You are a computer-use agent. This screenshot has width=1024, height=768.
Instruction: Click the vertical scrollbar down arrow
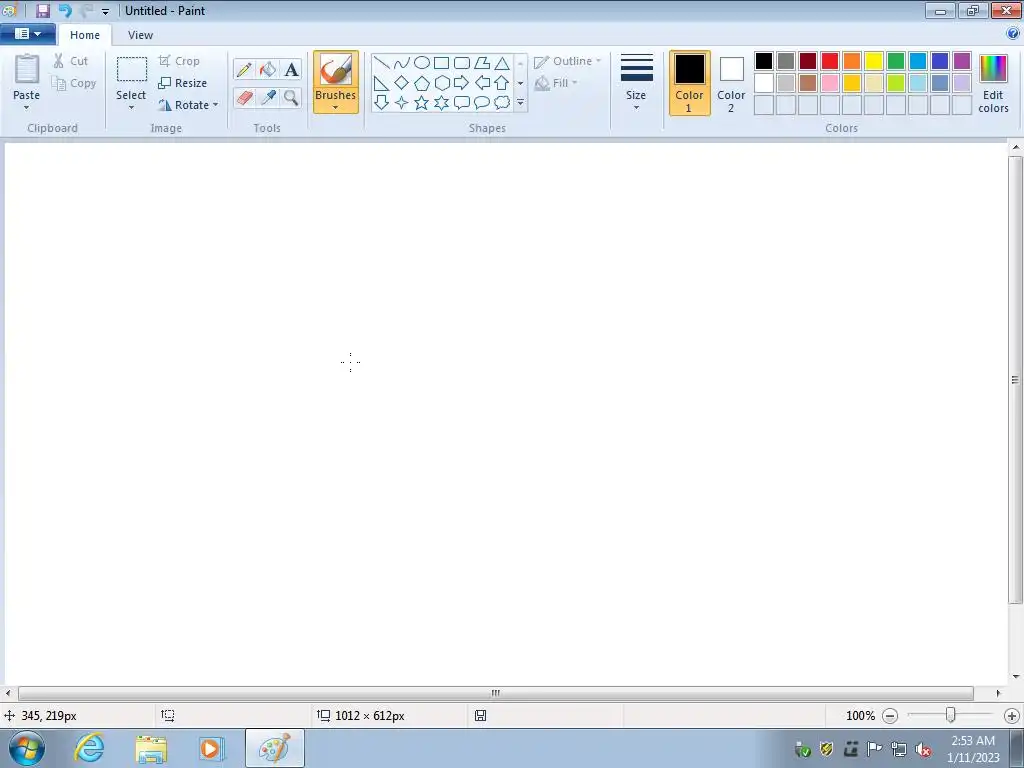[1016, 677]
